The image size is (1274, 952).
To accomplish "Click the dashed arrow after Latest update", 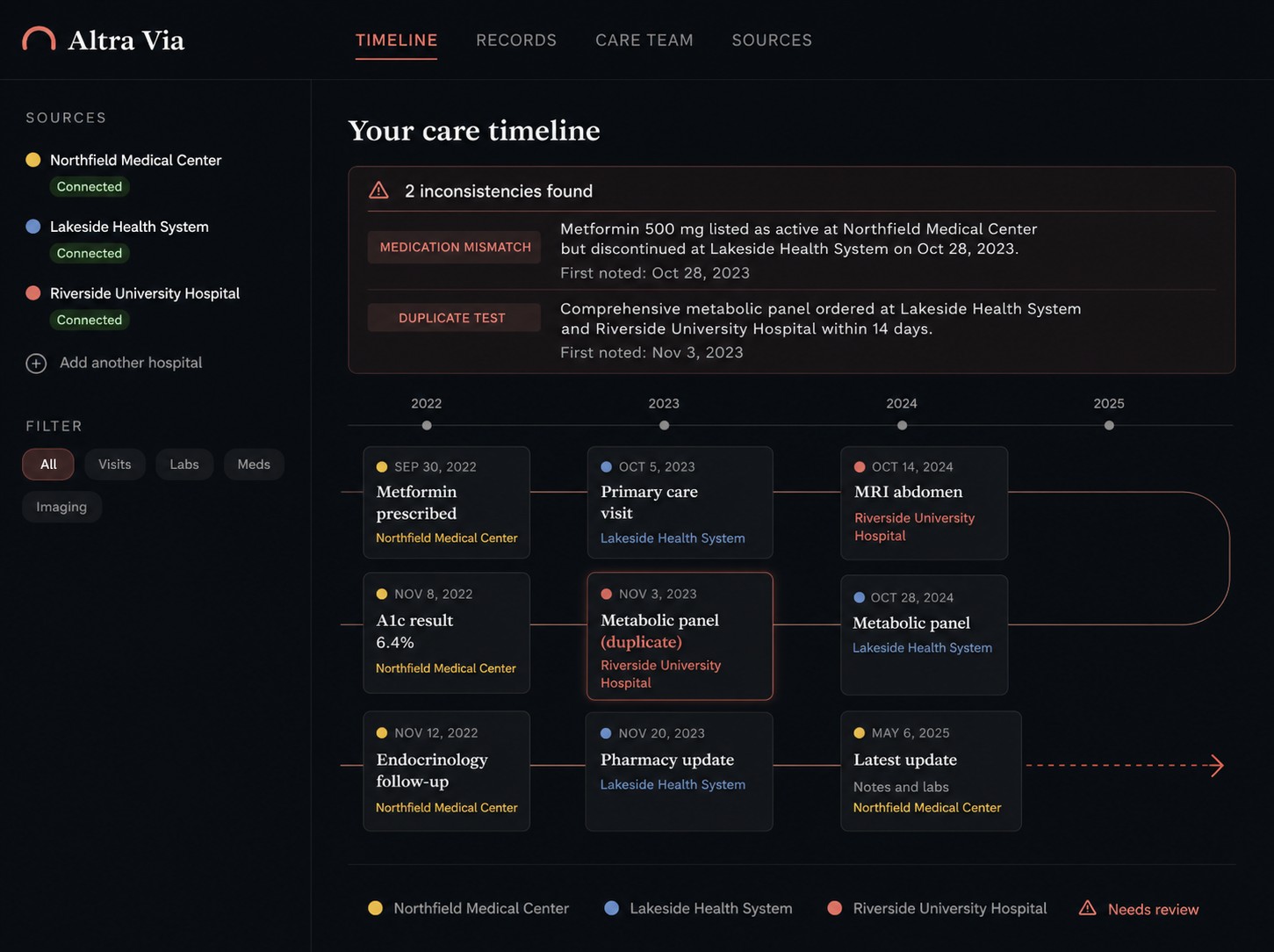I will click(x=1125, y=765).
